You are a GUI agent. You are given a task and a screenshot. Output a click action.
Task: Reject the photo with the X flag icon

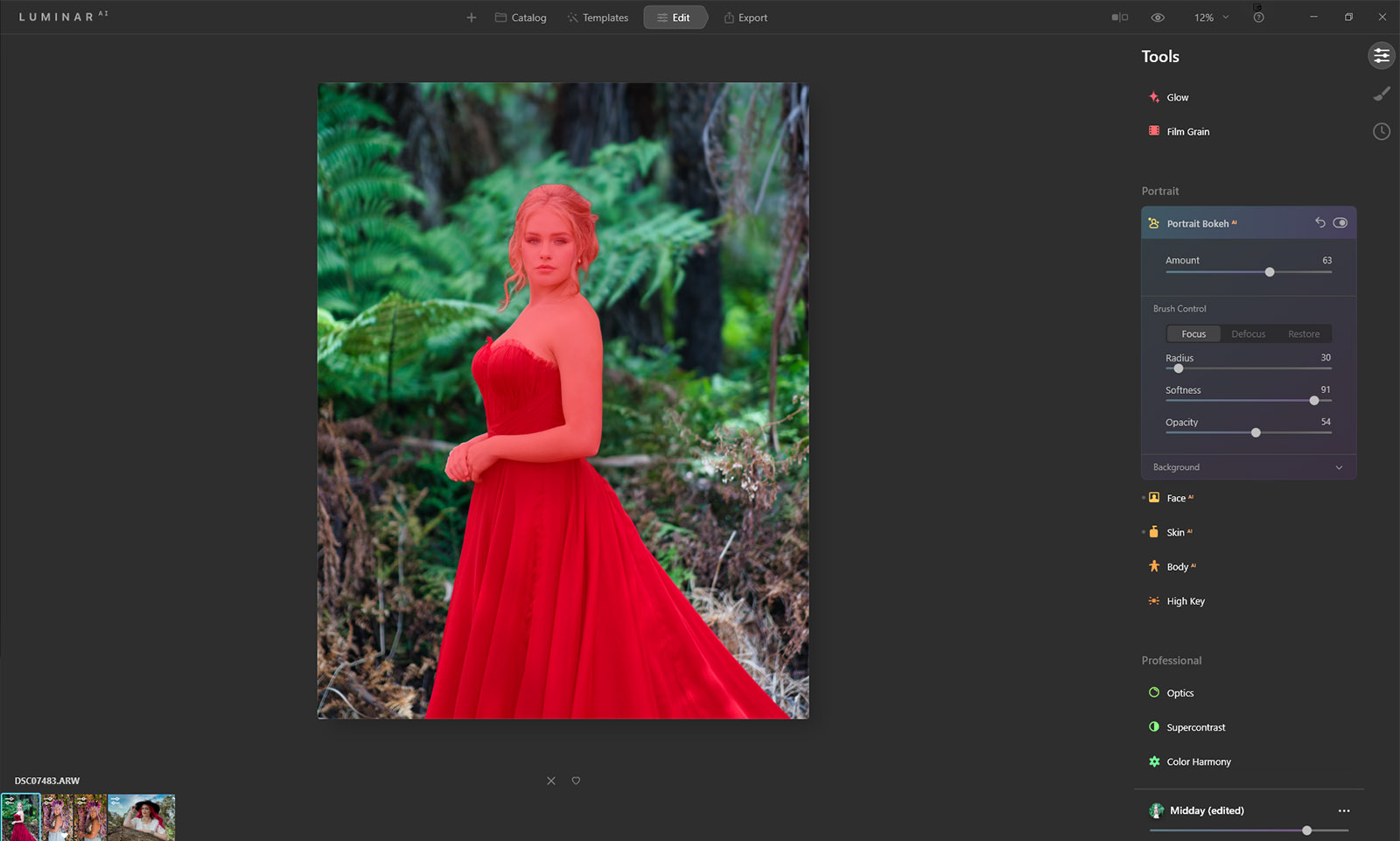[x=551, y=781]
